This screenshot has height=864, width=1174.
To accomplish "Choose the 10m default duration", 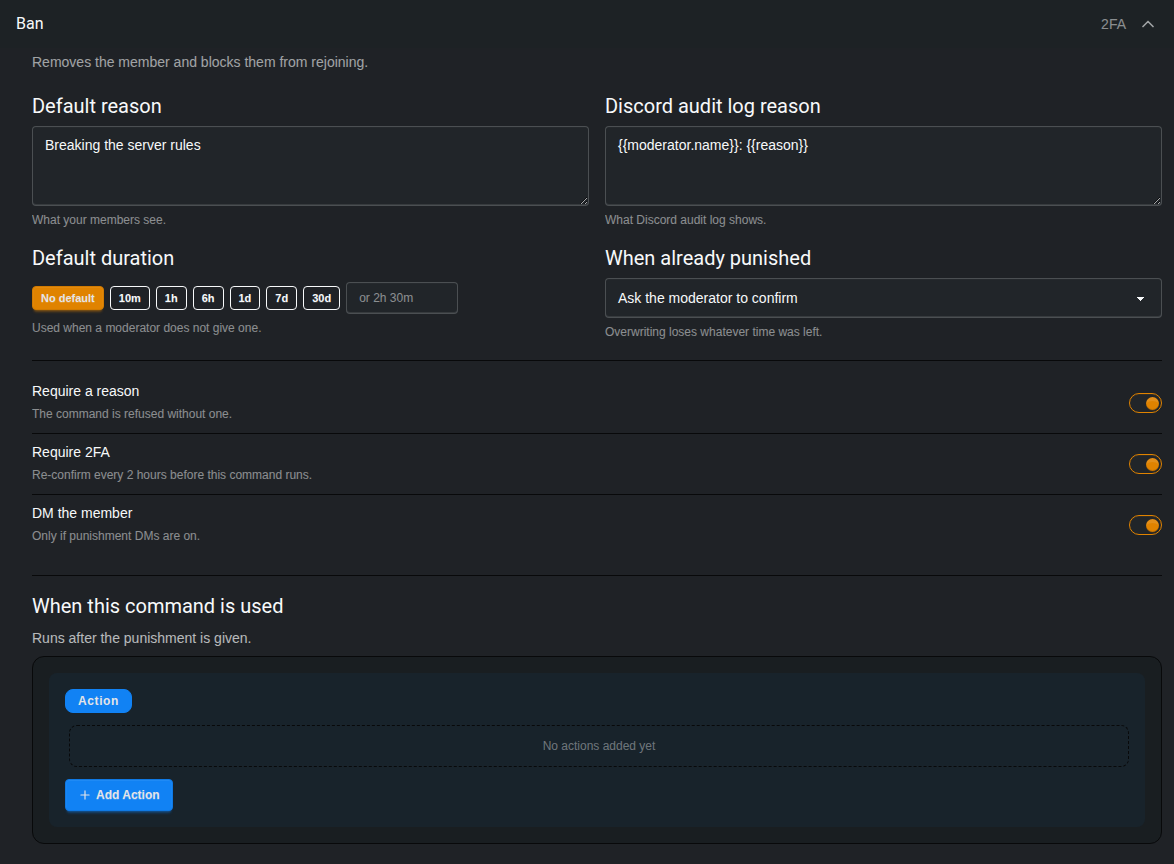I will 130,298.
